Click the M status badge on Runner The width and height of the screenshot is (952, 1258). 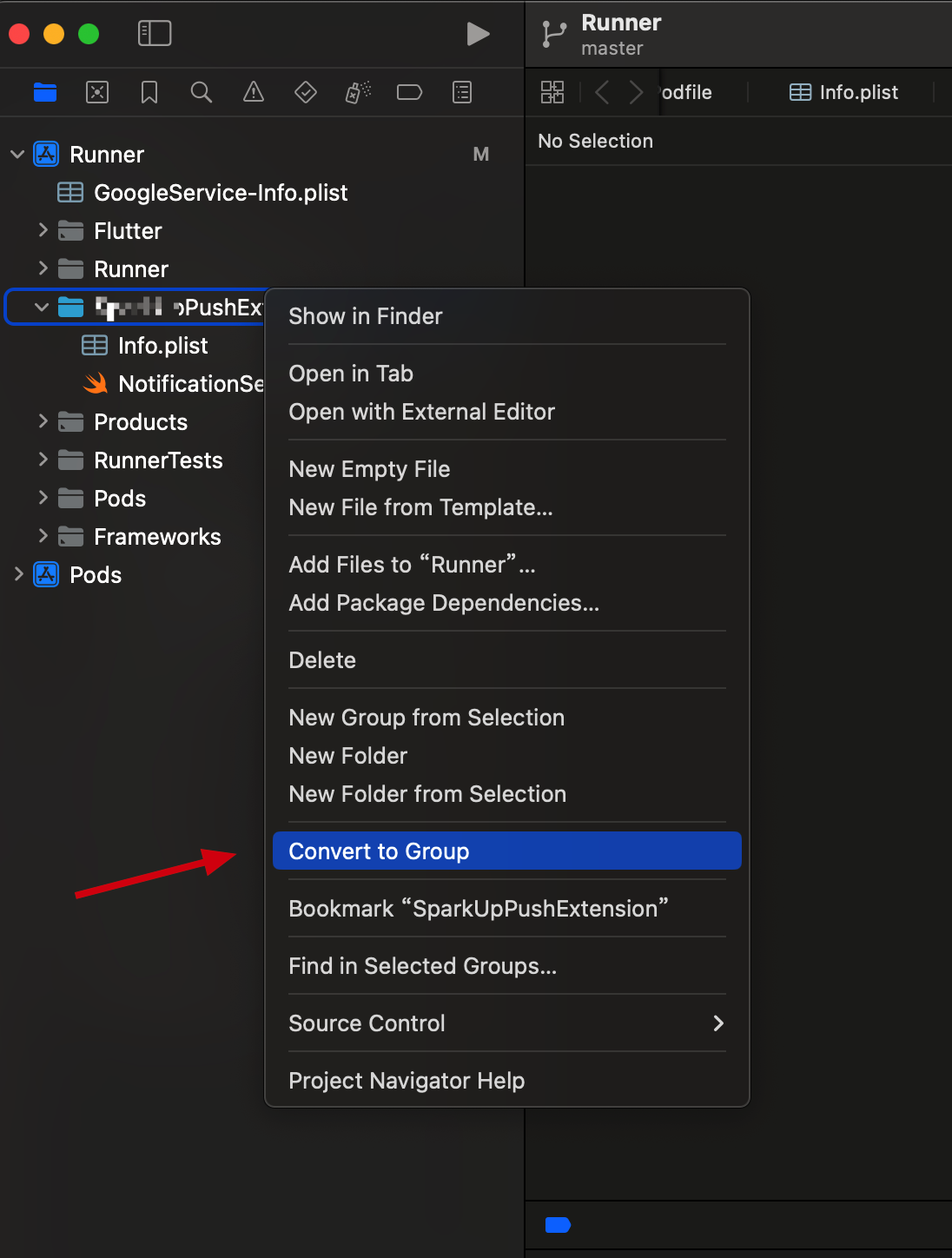(x=481, y=155)
